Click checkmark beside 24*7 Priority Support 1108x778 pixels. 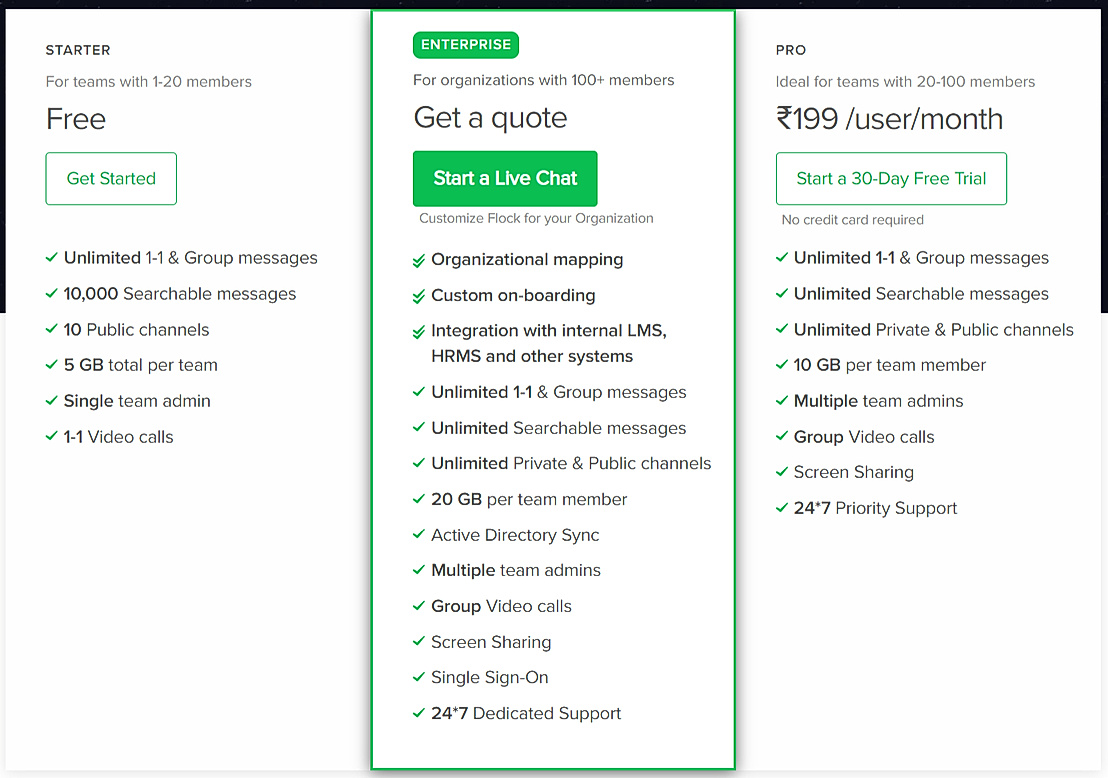[782, 508]
